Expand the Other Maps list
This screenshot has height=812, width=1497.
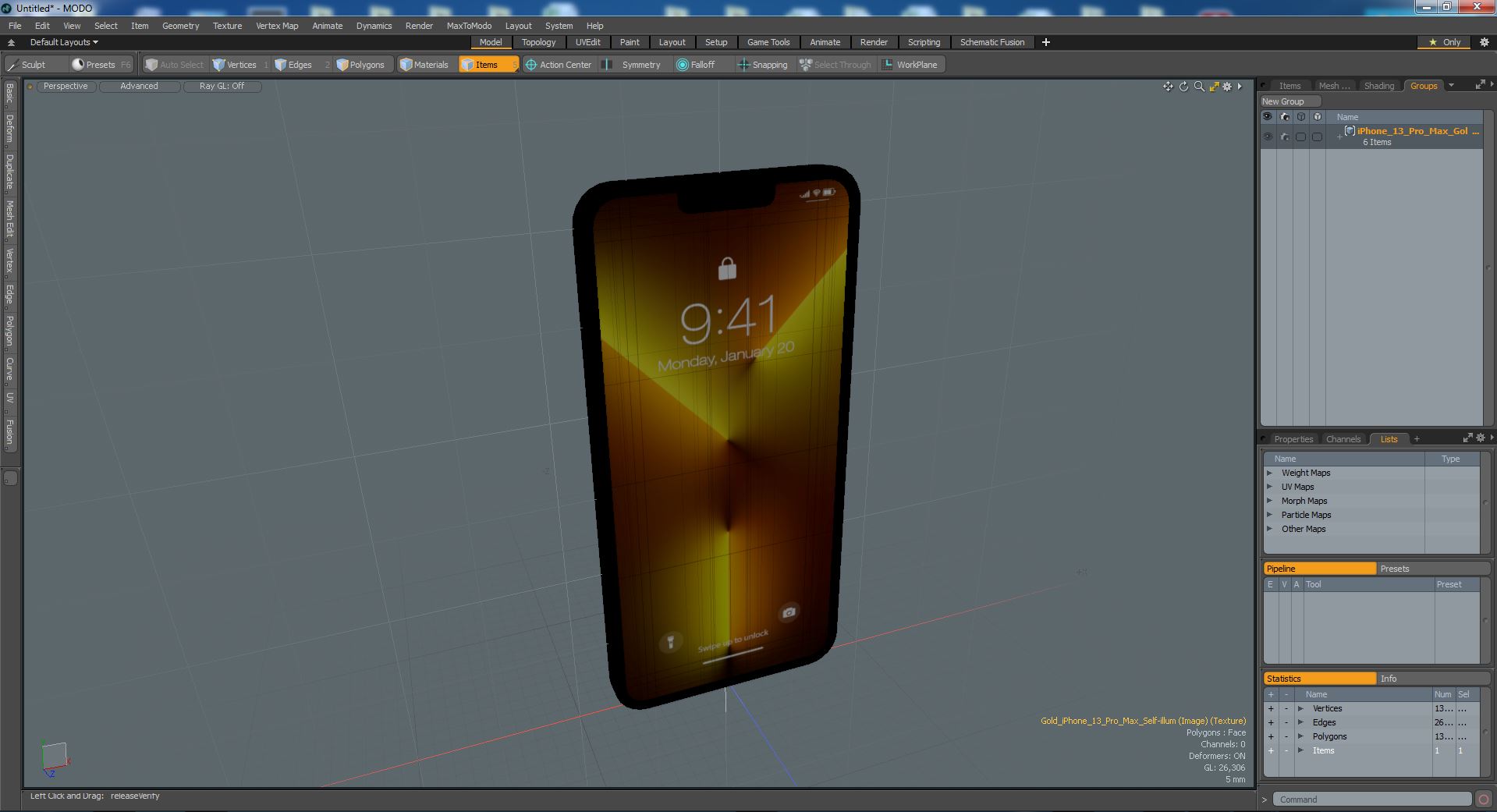(1269, 529)
